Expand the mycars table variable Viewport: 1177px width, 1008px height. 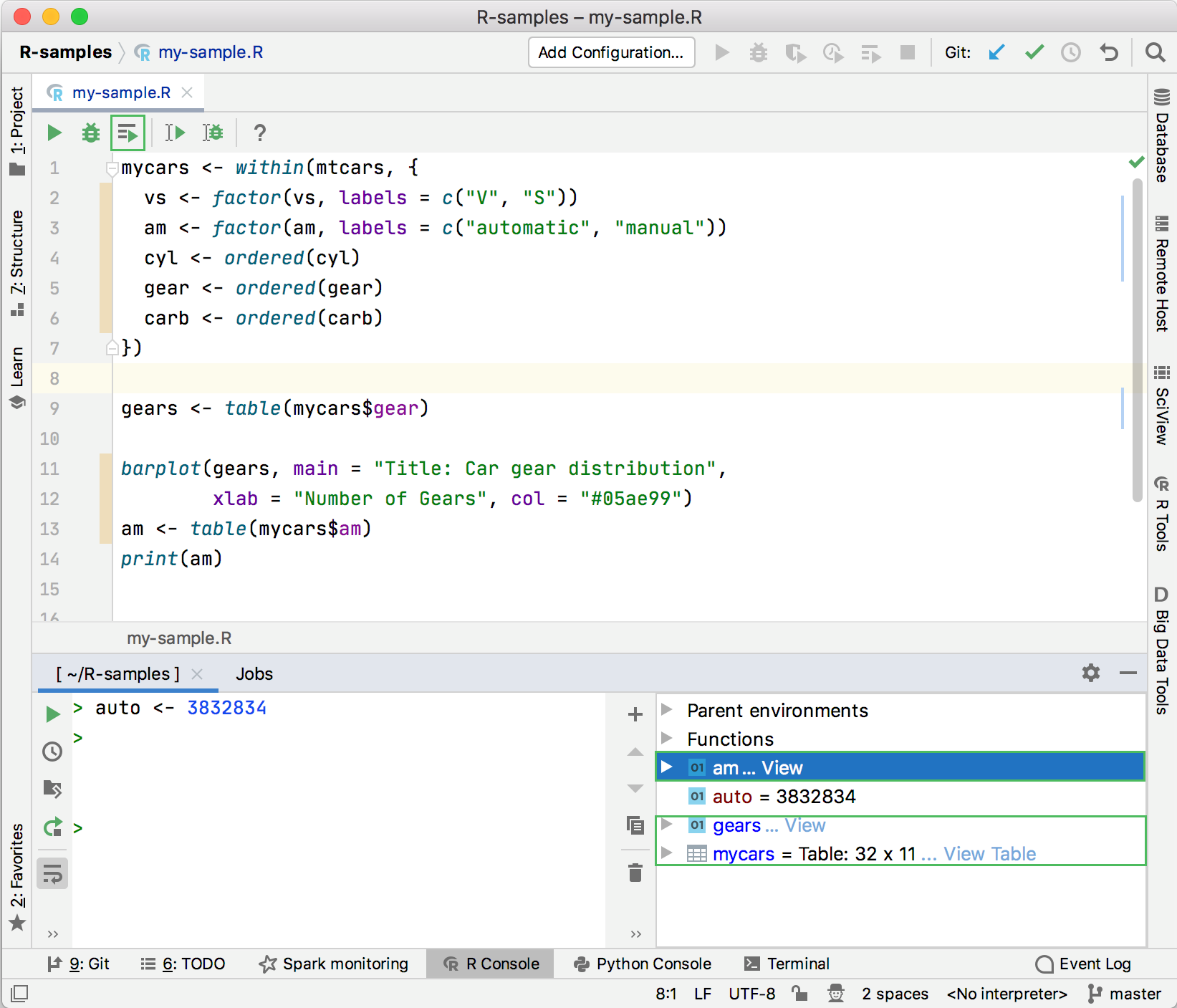(667, 853)
